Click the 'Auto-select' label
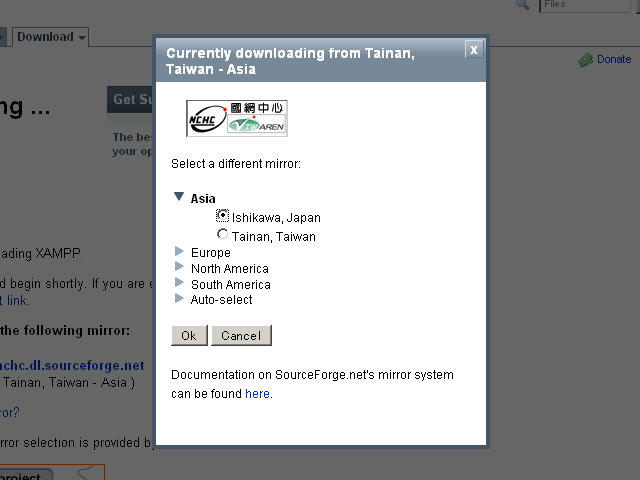 pos(221,300)
